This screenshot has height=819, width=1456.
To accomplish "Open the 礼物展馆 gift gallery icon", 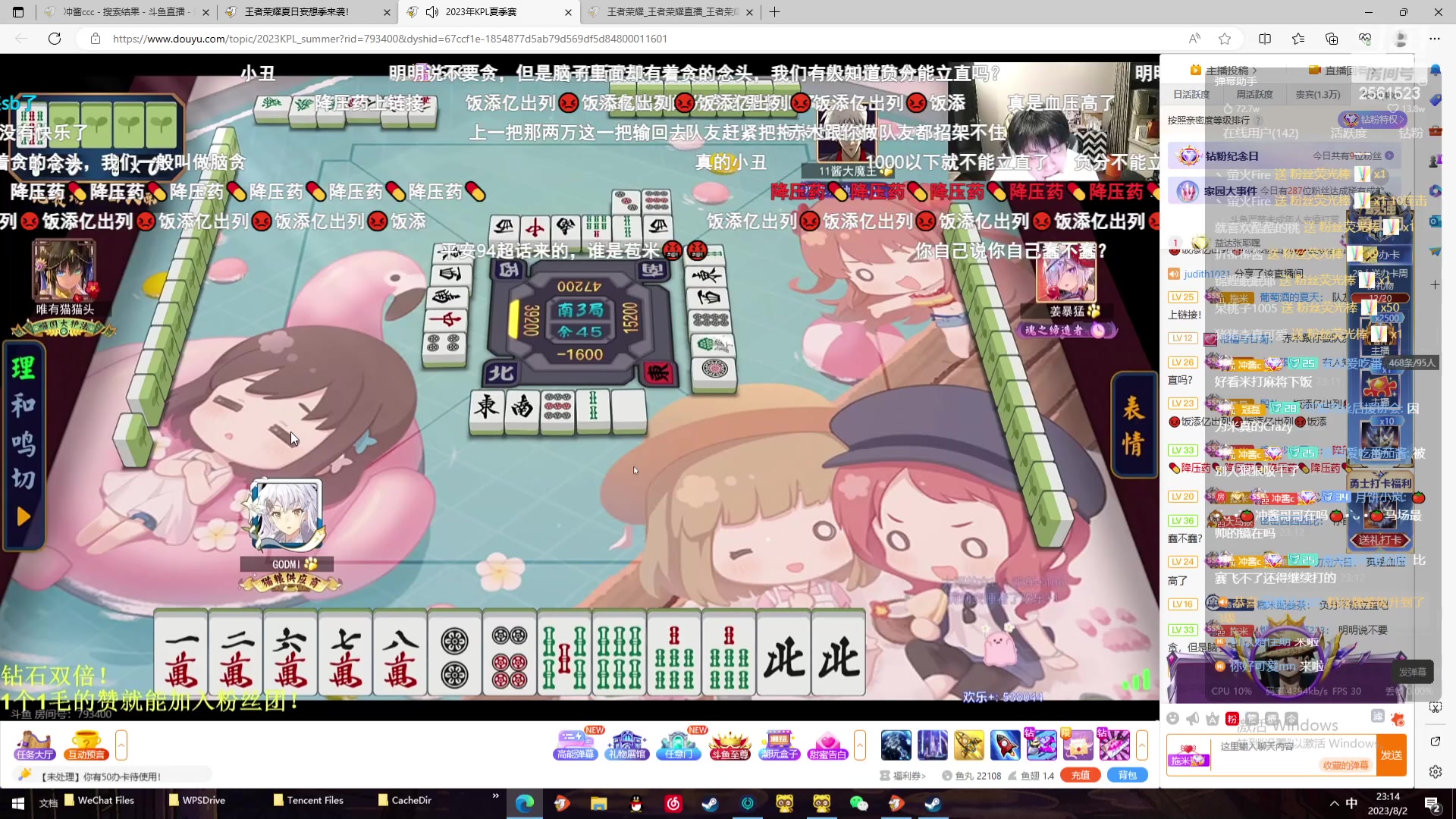I will pyautogui.click(x=626, y=744).
